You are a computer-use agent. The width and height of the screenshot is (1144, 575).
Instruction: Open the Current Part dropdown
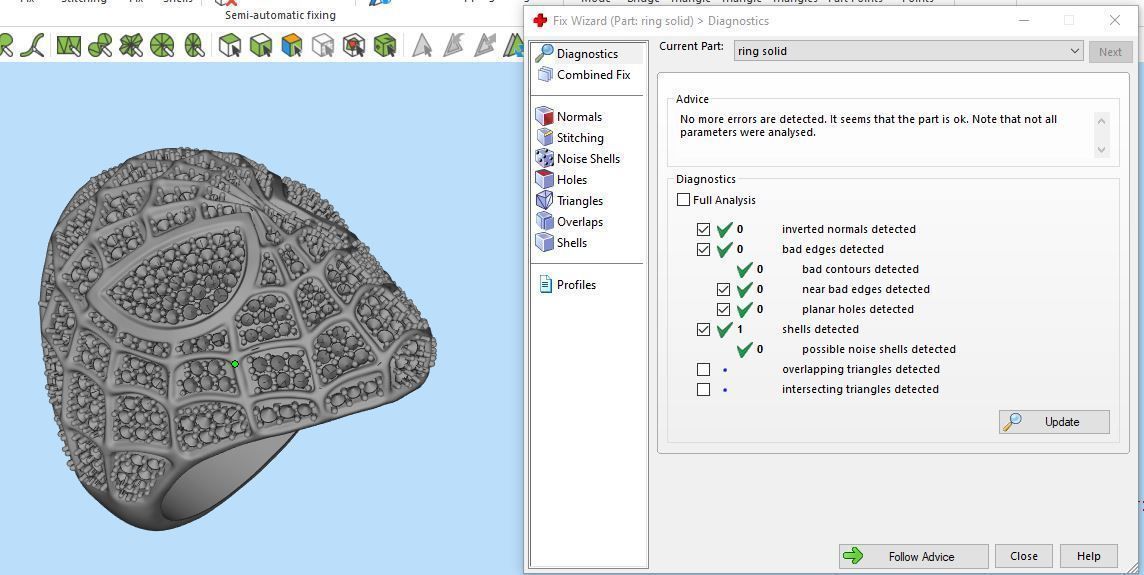coord(908,51)
